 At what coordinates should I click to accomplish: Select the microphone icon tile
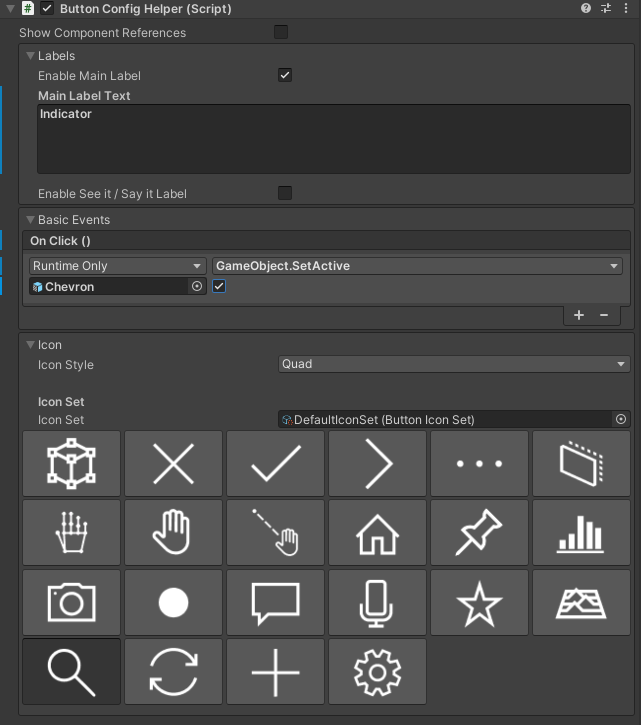[377, 602]
